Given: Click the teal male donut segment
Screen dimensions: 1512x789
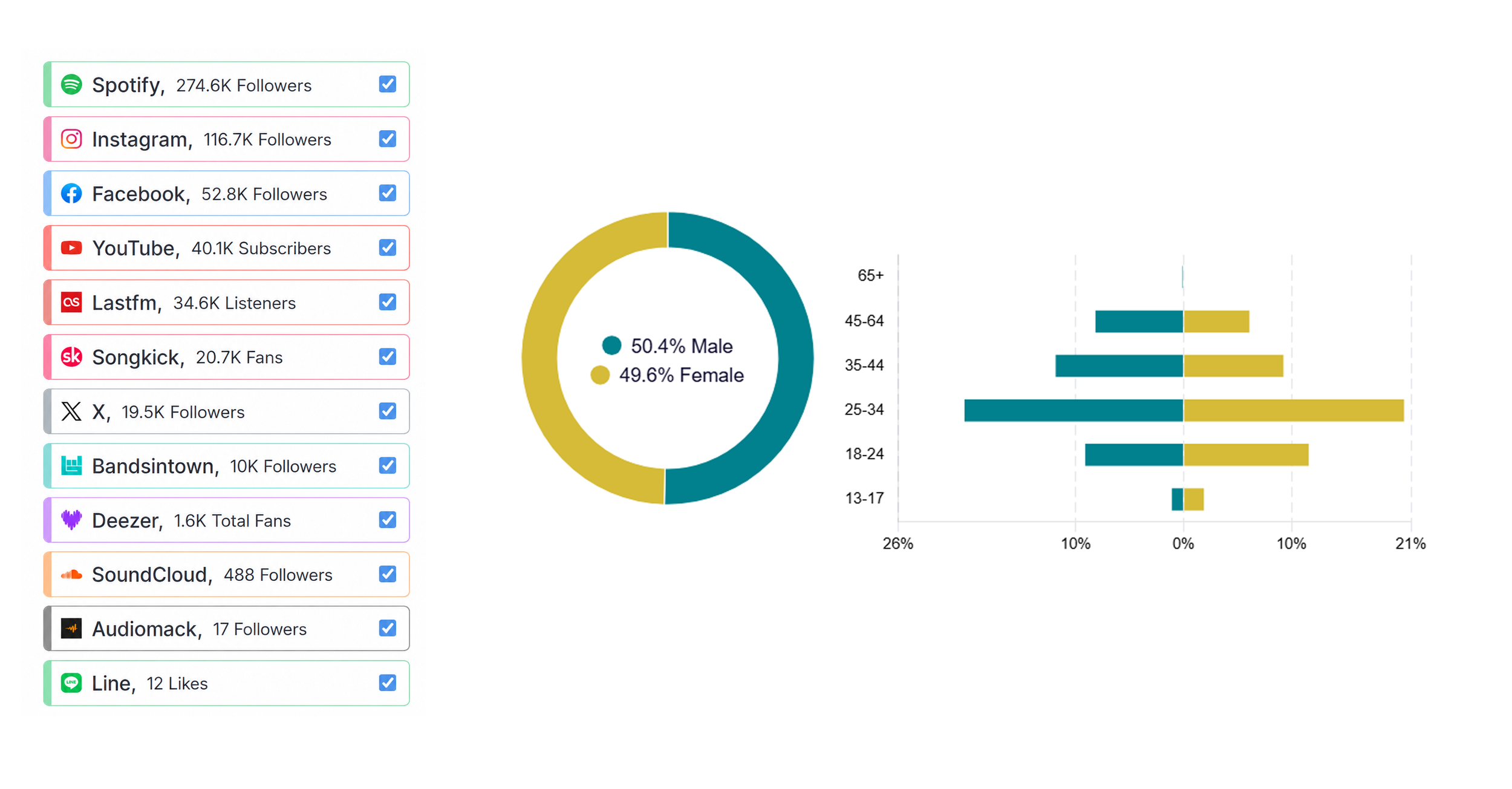Looking at the screenshot, I should click(x=795, y=357).
